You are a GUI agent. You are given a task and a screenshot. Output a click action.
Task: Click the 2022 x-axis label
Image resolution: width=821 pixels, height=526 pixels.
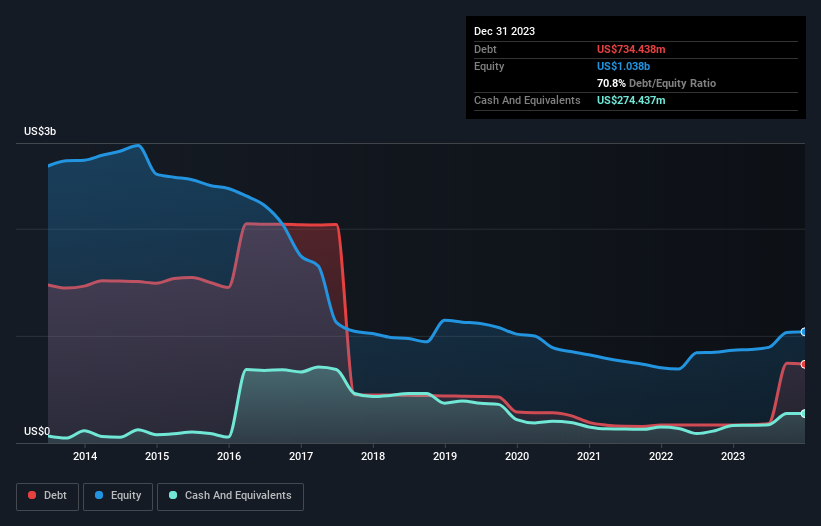click(661, 456)
